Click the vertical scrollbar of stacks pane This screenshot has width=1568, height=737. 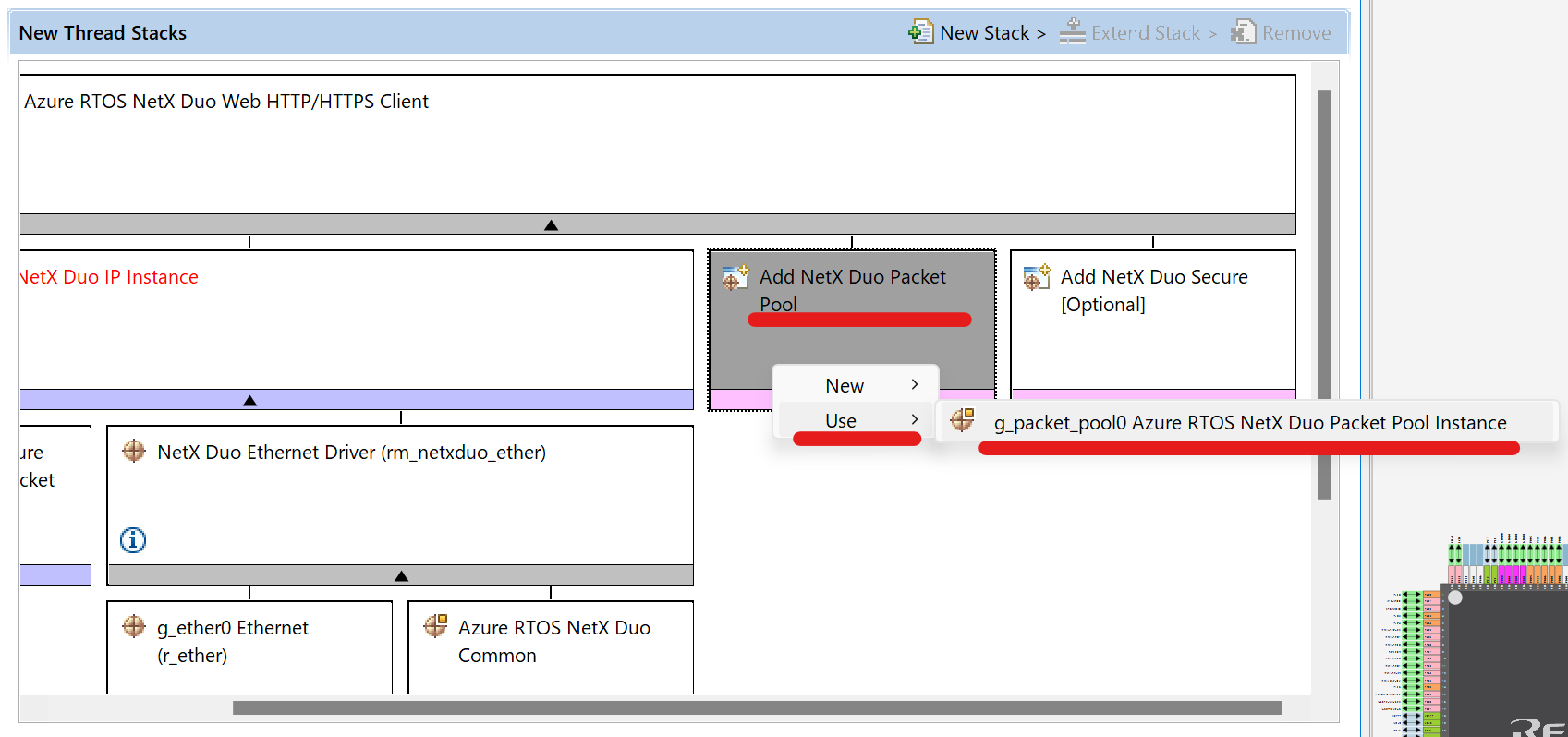[x=1324, y=294]
